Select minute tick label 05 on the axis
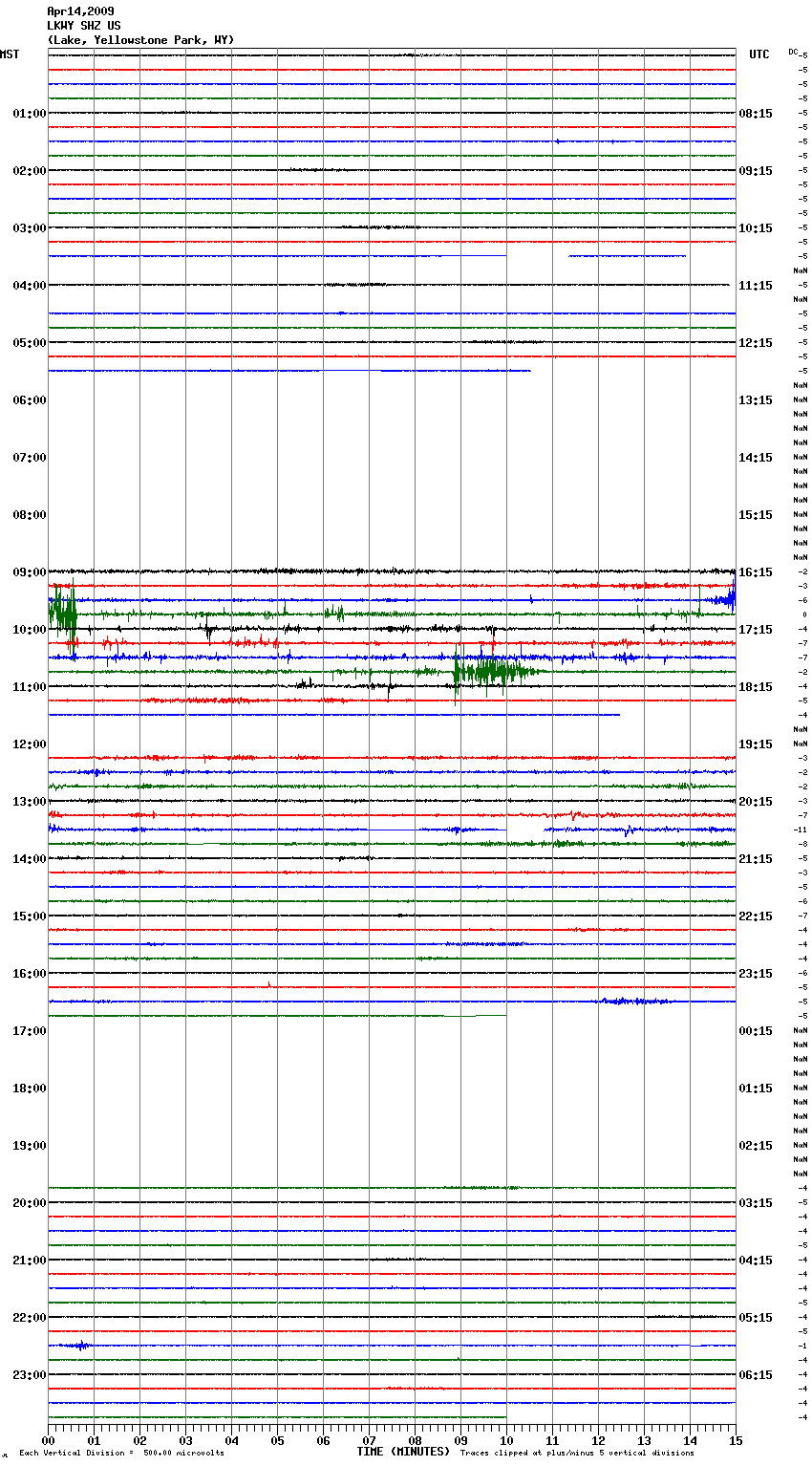Screen dimensions: 812x1466 [x=277, y=1440]
